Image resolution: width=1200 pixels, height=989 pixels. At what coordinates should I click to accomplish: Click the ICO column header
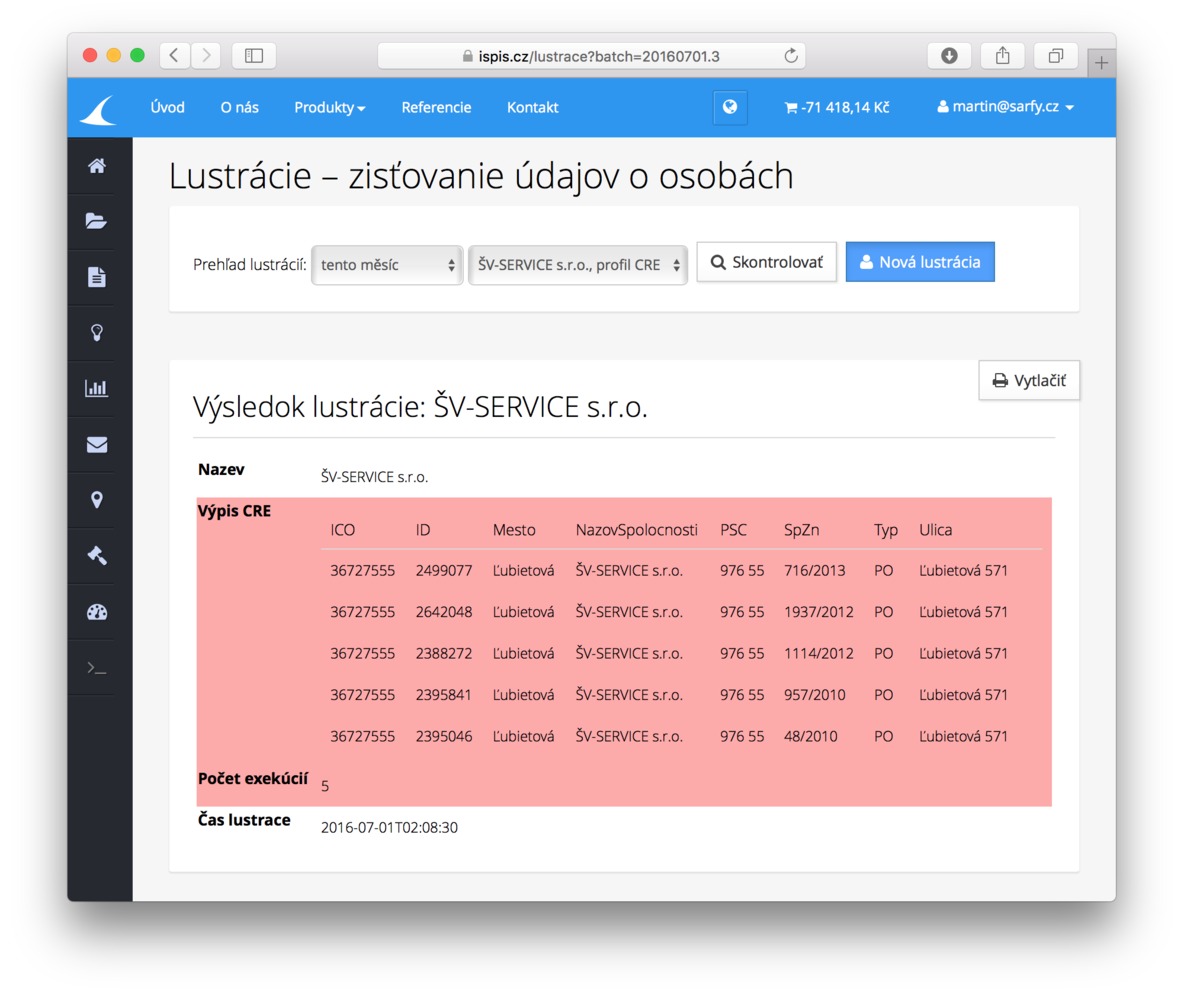(x=343, y=529)
